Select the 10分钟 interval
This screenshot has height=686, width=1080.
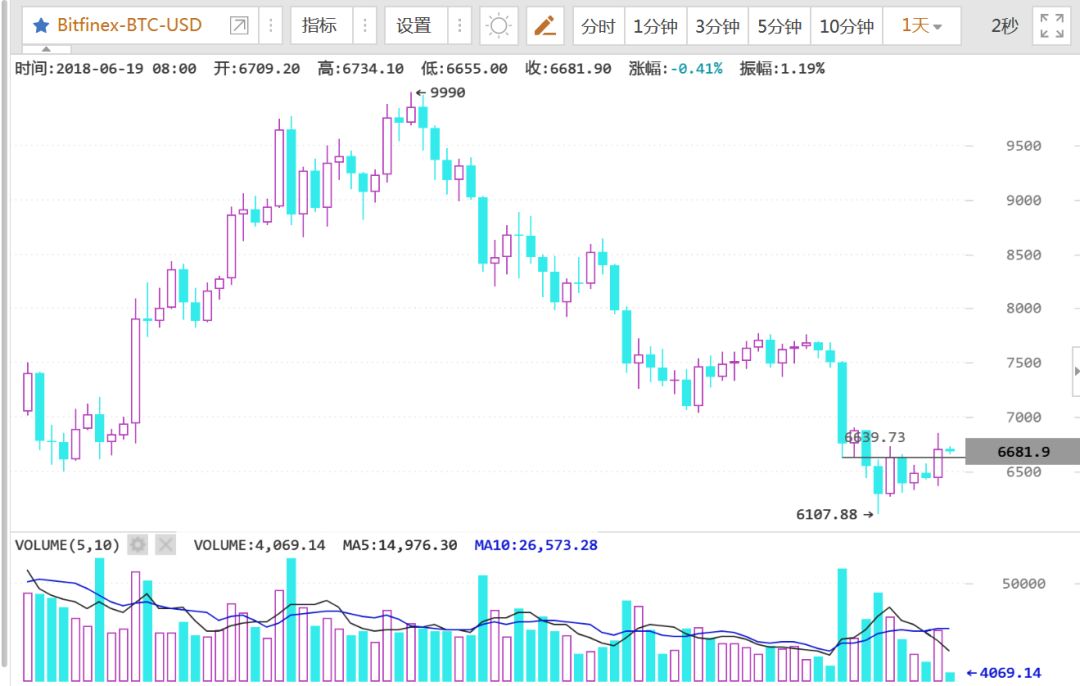point(847,26)
